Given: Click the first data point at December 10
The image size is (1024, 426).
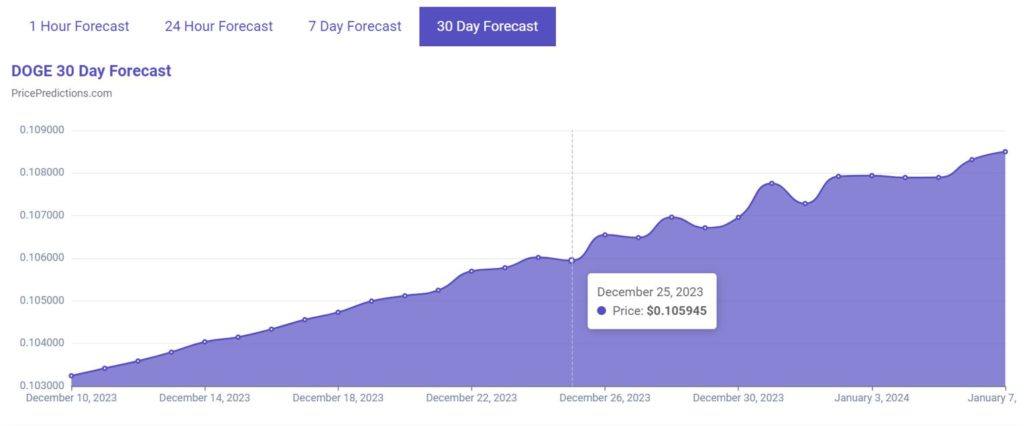Looking at the screenshot, I should pos(71,376).
